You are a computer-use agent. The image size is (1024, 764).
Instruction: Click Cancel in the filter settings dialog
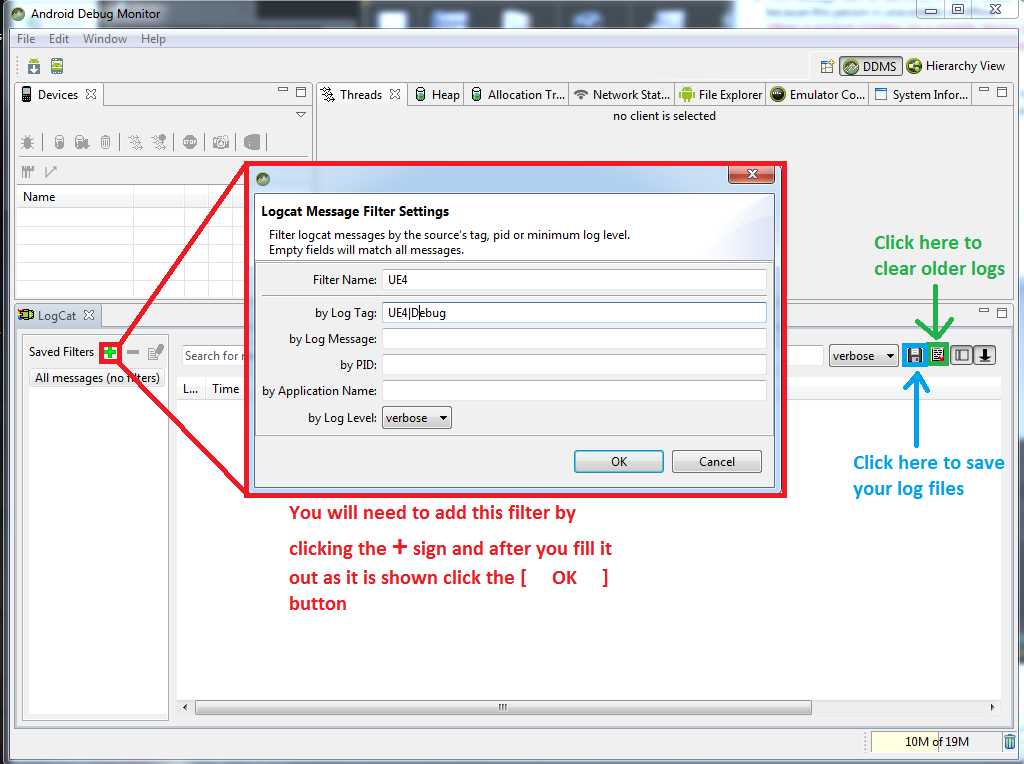tap(716, 462)
